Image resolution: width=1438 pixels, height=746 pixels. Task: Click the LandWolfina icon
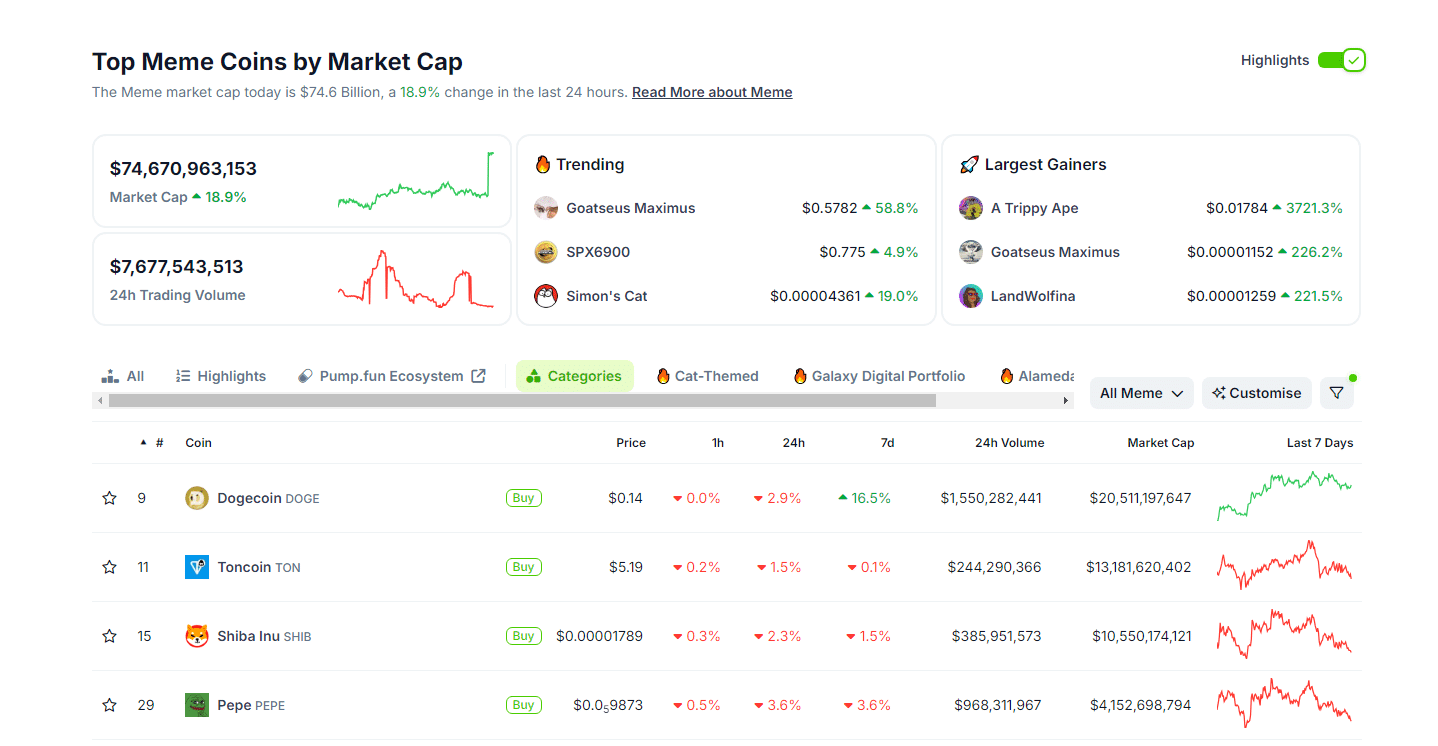click(971, 296)
